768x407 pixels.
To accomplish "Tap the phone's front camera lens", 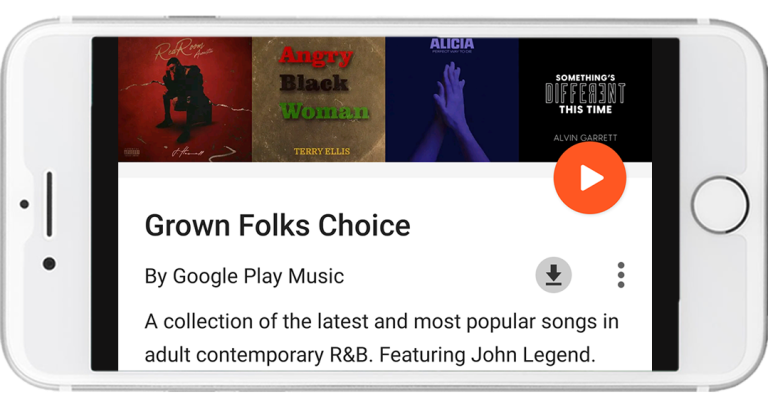I will pos(49,263).
